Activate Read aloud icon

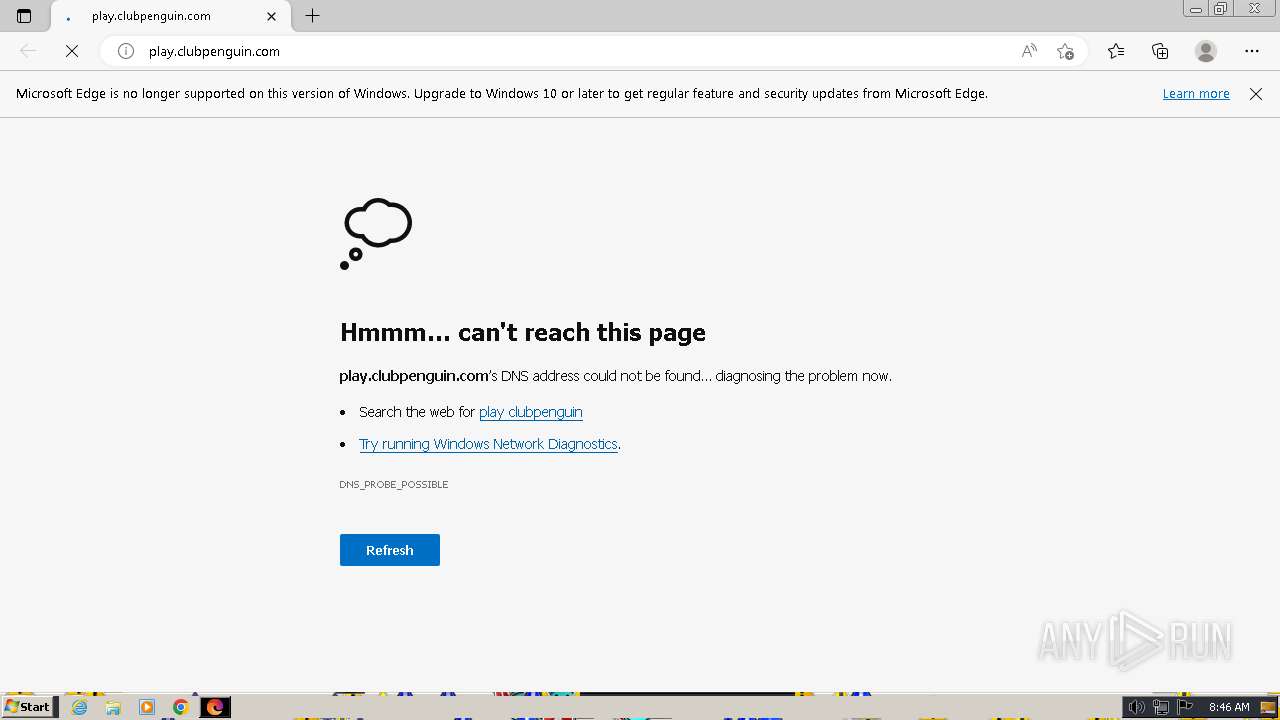[1029, 51]
